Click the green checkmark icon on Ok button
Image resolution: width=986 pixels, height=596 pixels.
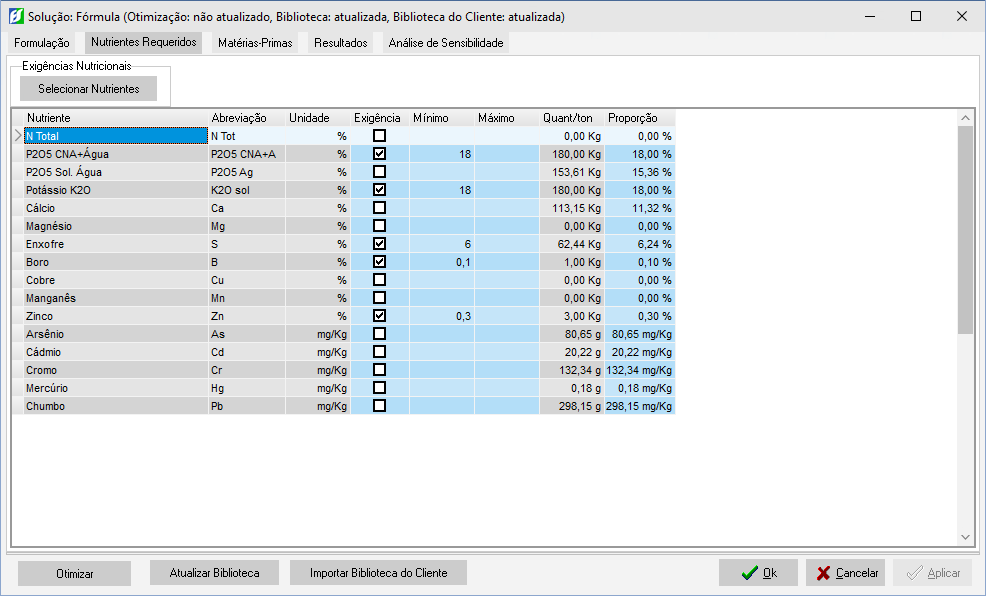pyautogui.click(x=750, y=573)
